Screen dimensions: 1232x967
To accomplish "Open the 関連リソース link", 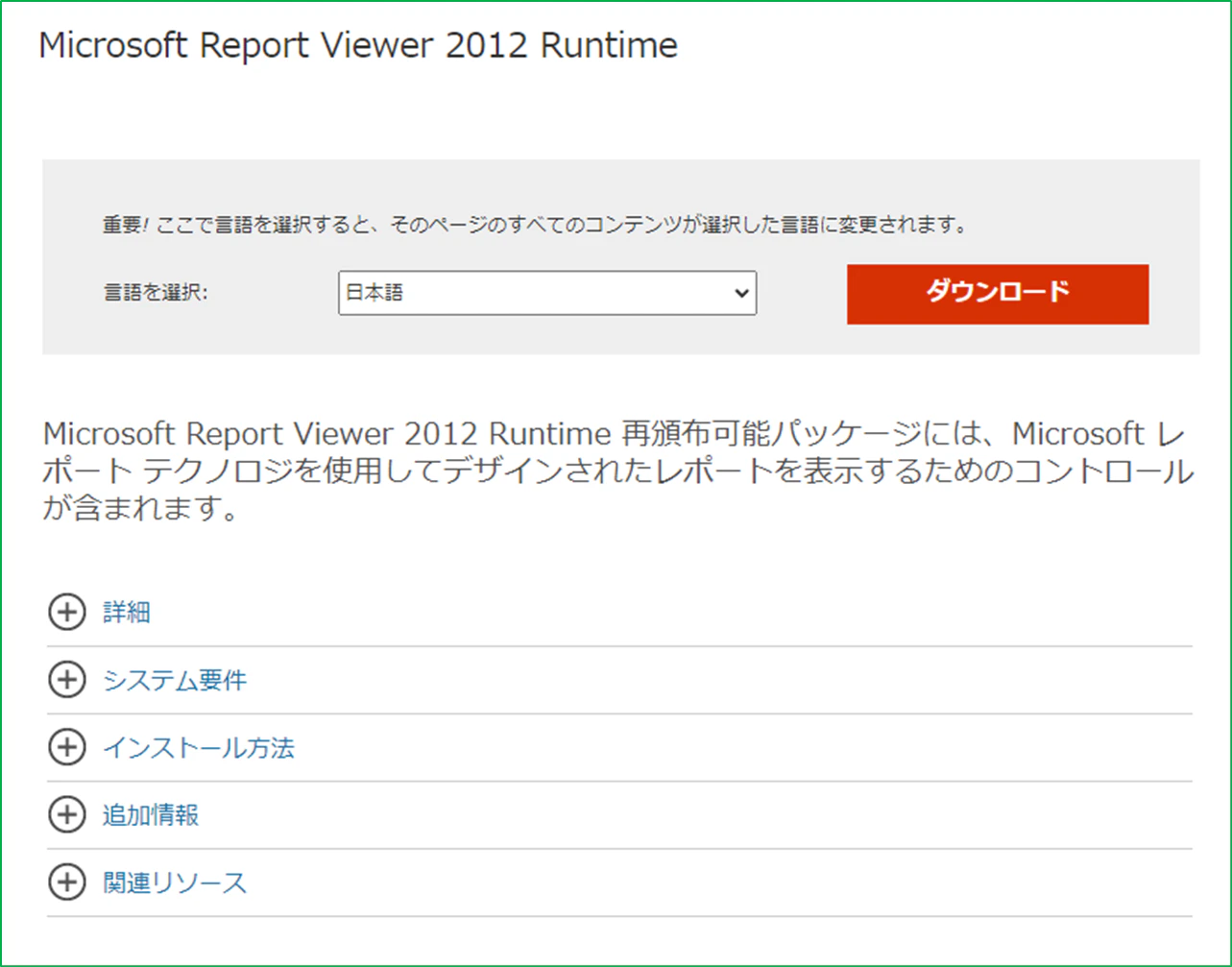I will point(175,882).
